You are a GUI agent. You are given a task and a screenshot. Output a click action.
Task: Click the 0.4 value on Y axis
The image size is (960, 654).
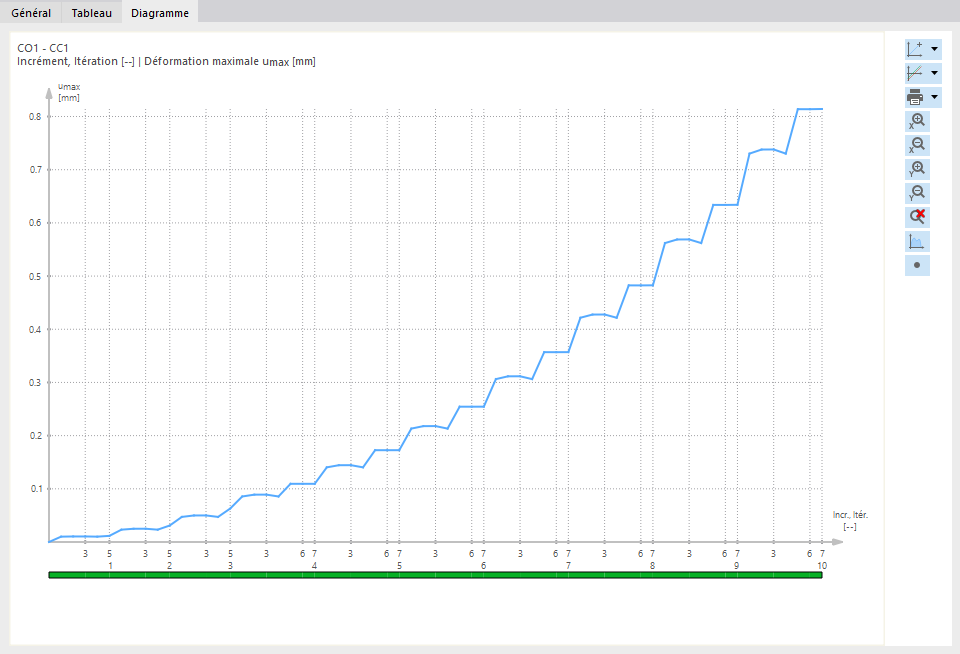click(x=36, y=329)
